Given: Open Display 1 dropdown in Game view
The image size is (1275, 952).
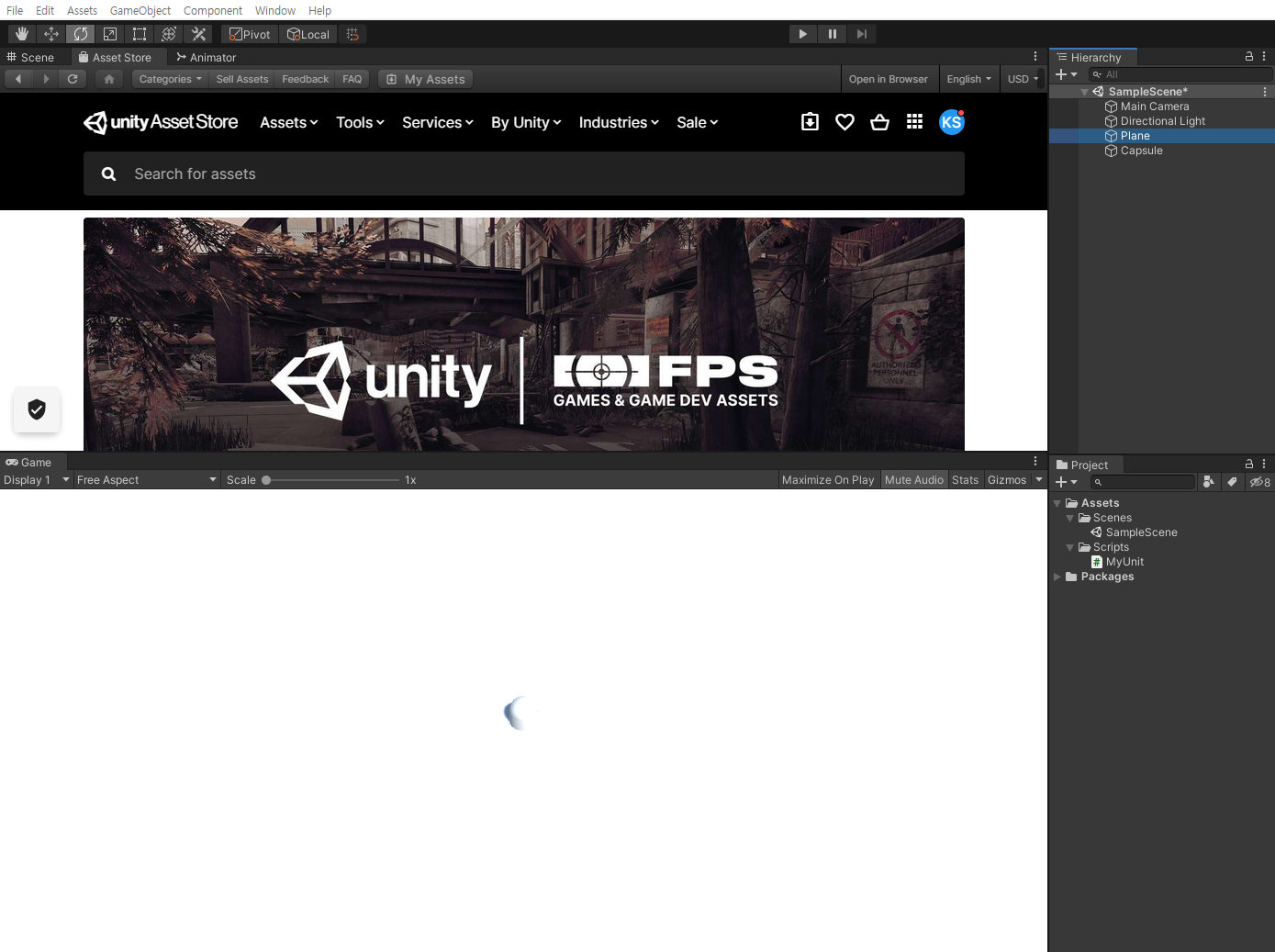Looking at the screenshot, I should (x=37, y=480).
